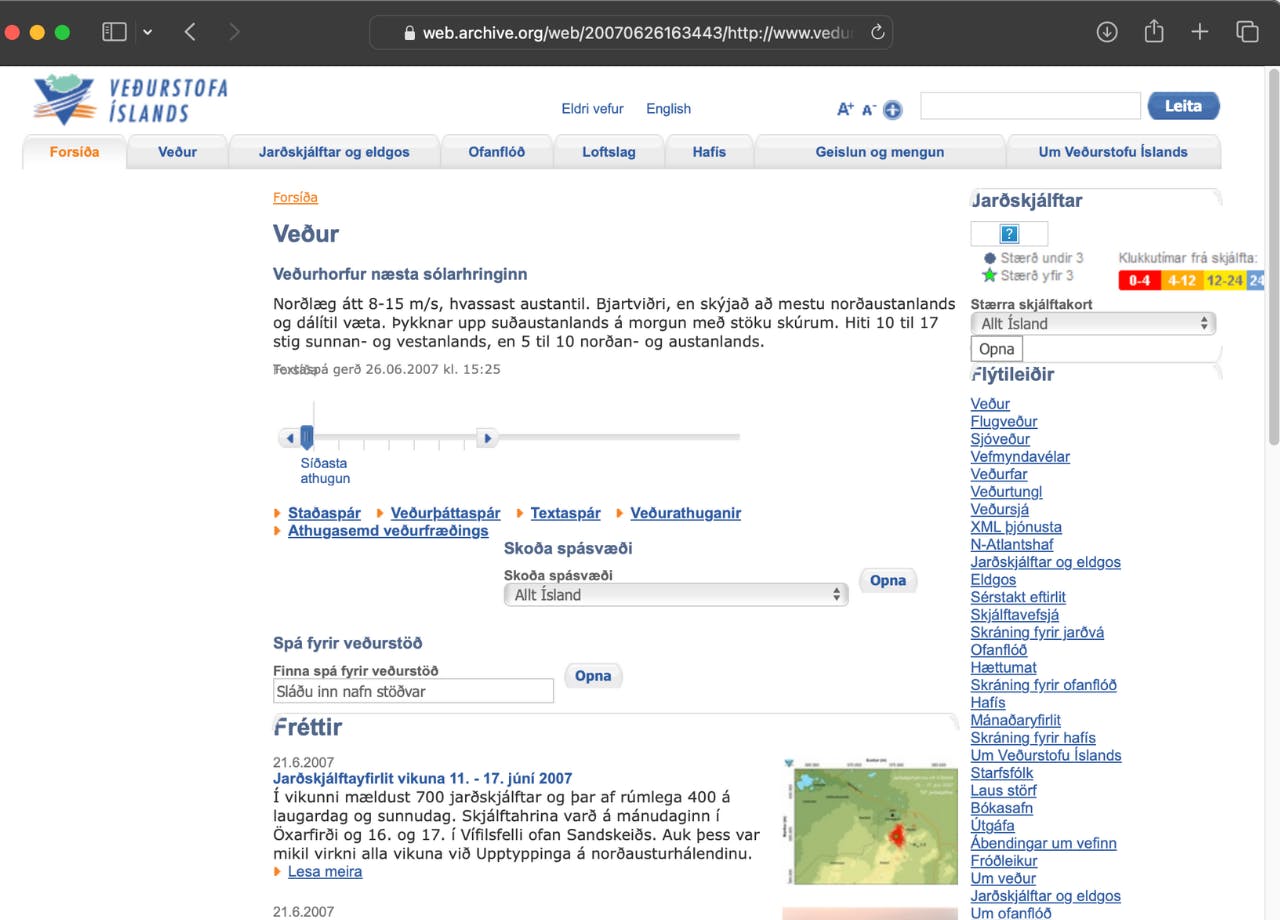This screenshot has height=920, width=1280.
Task: Switch to Ofanflóð tab
Action: (x=496, y=152)
